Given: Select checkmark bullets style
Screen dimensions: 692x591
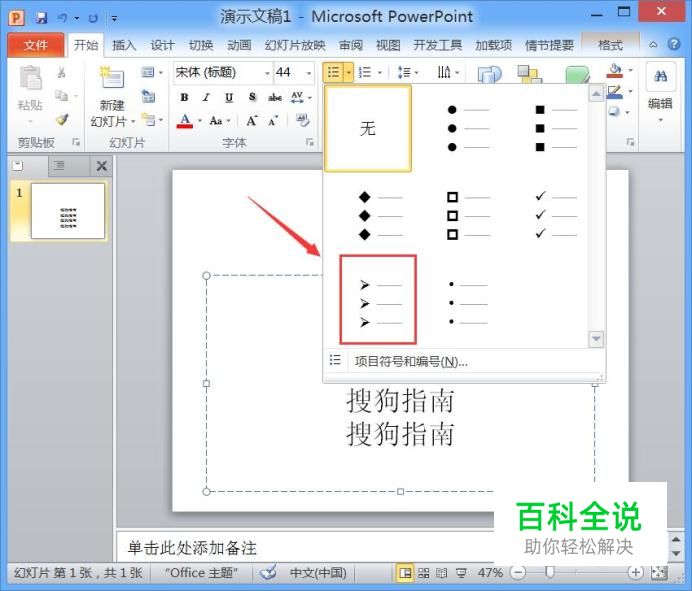Looking at the screenshot, I should tap(555, 216).
